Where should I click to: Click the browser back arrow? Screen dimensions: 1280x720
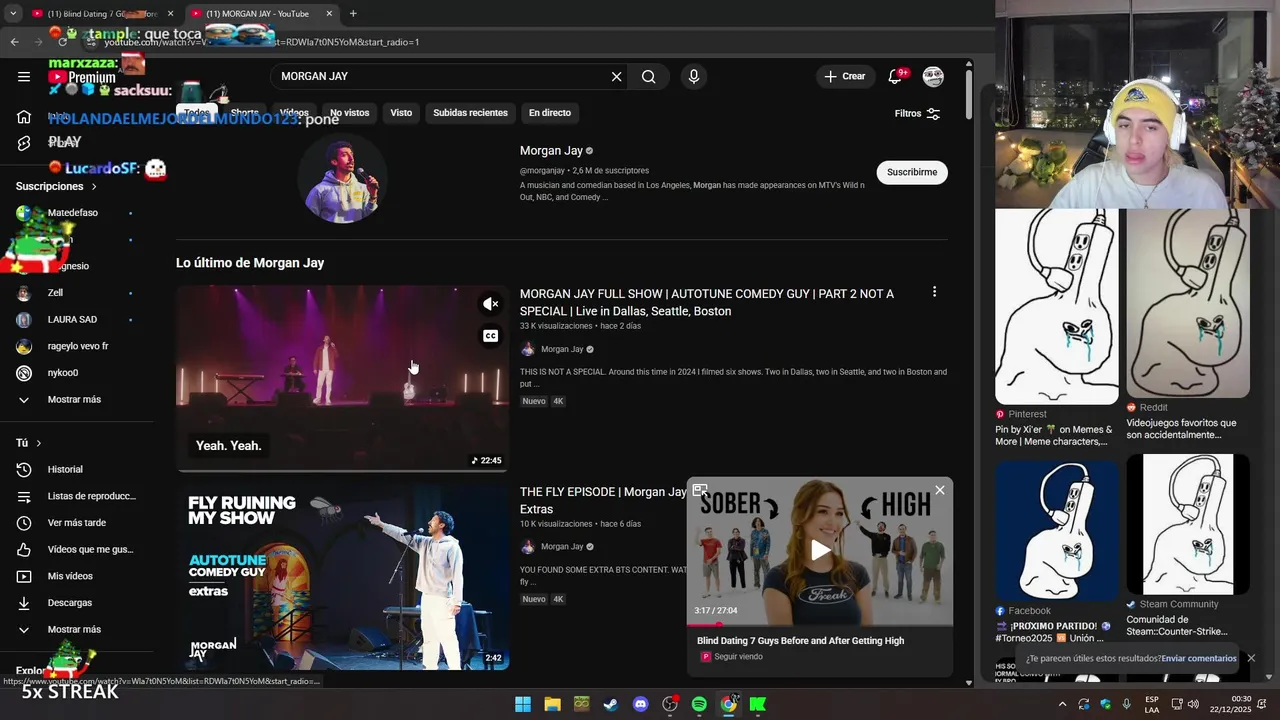pos(14,42)
